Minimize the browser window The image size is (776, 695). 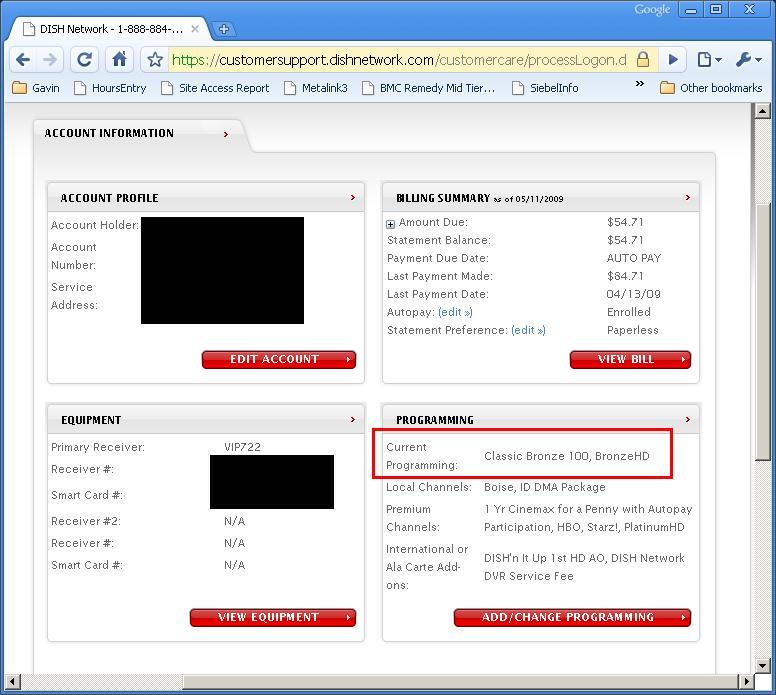[691, 9]
